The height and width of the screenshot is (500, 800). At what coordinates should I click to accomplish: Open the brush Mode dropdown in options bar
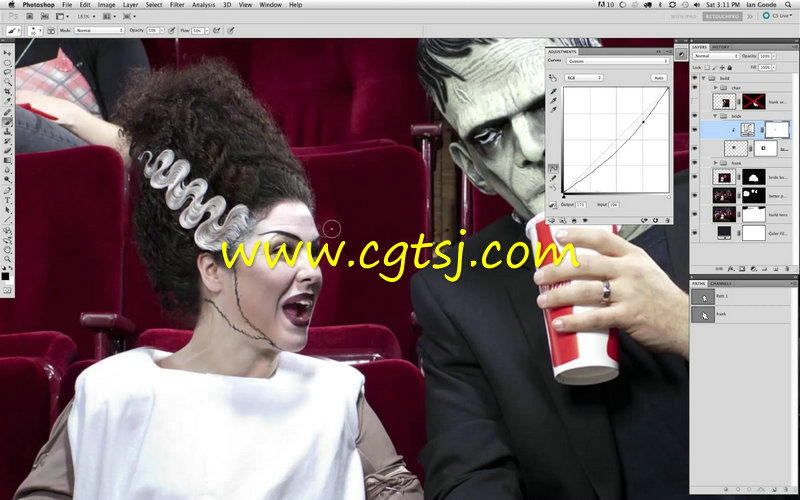[99, 31]
